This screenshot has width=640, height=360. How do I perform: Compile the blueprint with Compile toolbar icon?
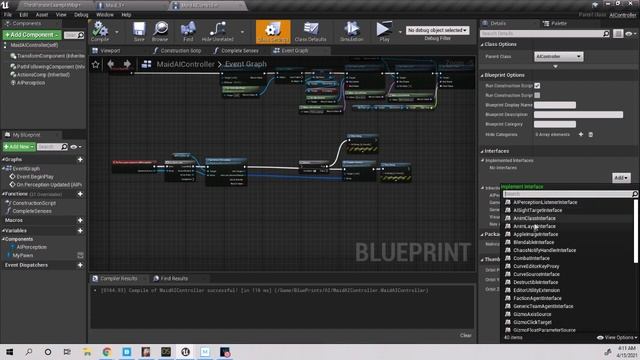click(x=100, y=31)
